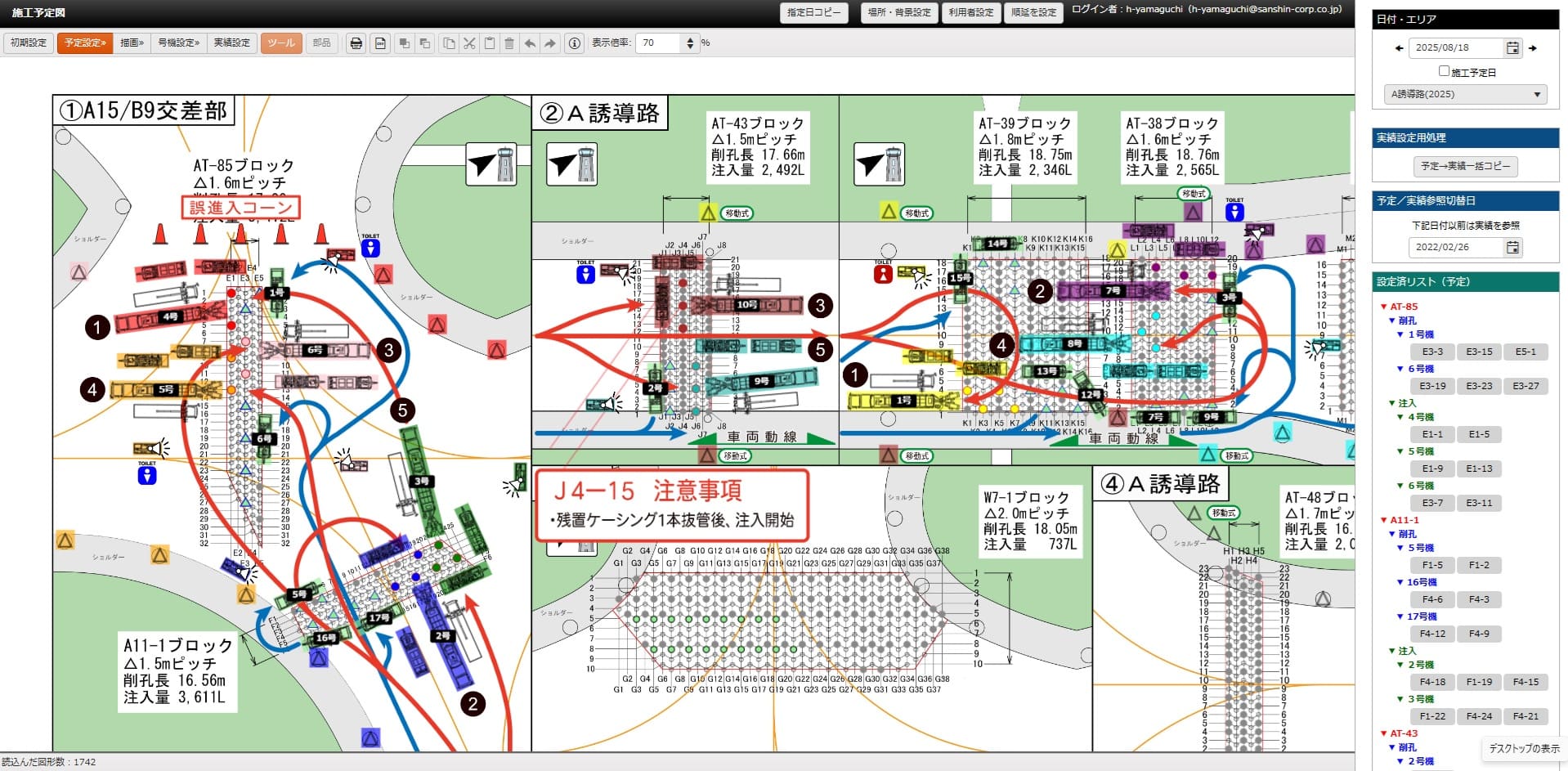The width and height of the screenshot is (1568, 771).
Task: Click the redo arrow icon
Action: click(x=550, y=43)
